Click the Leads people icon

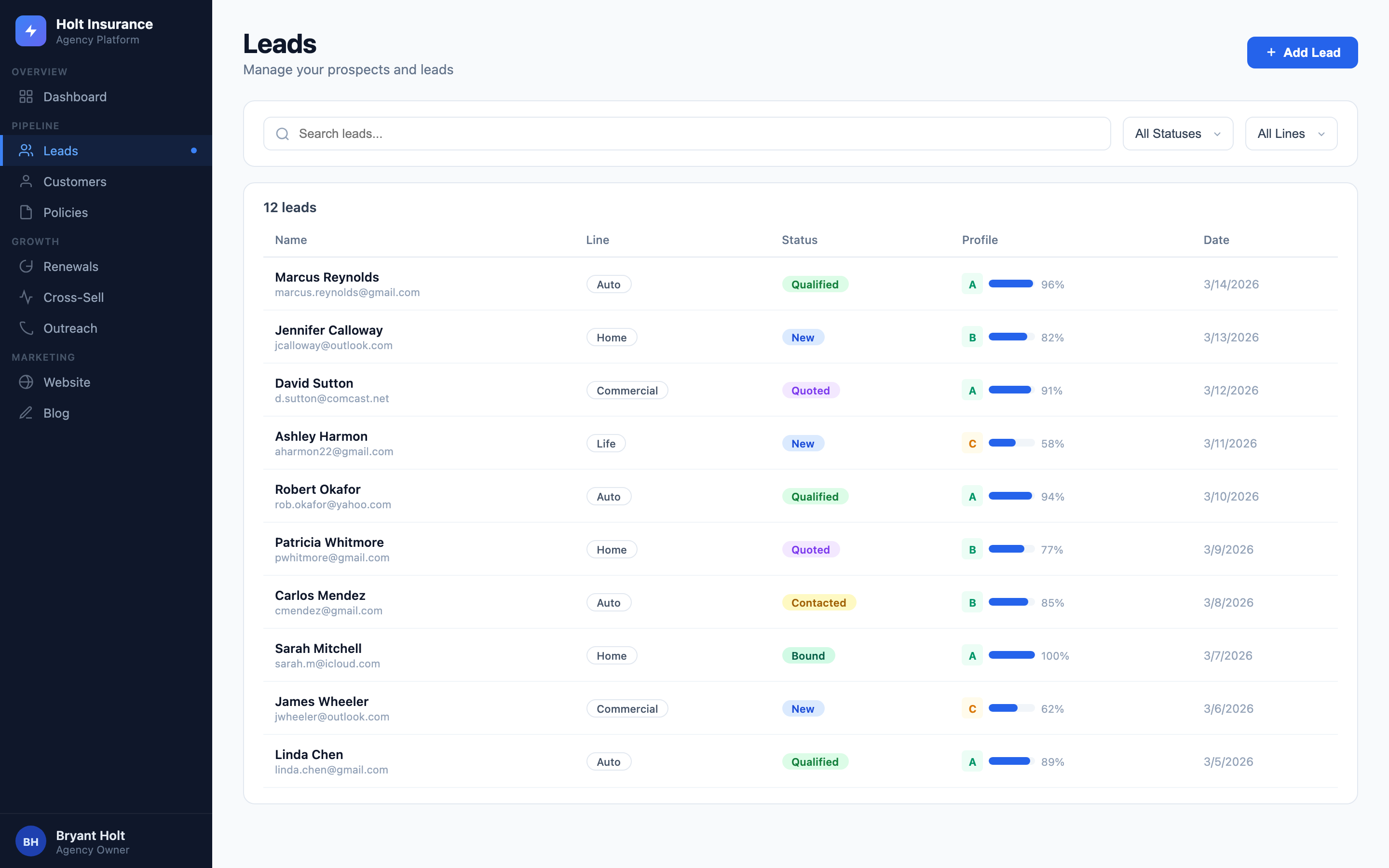click(x=26, y=150)
